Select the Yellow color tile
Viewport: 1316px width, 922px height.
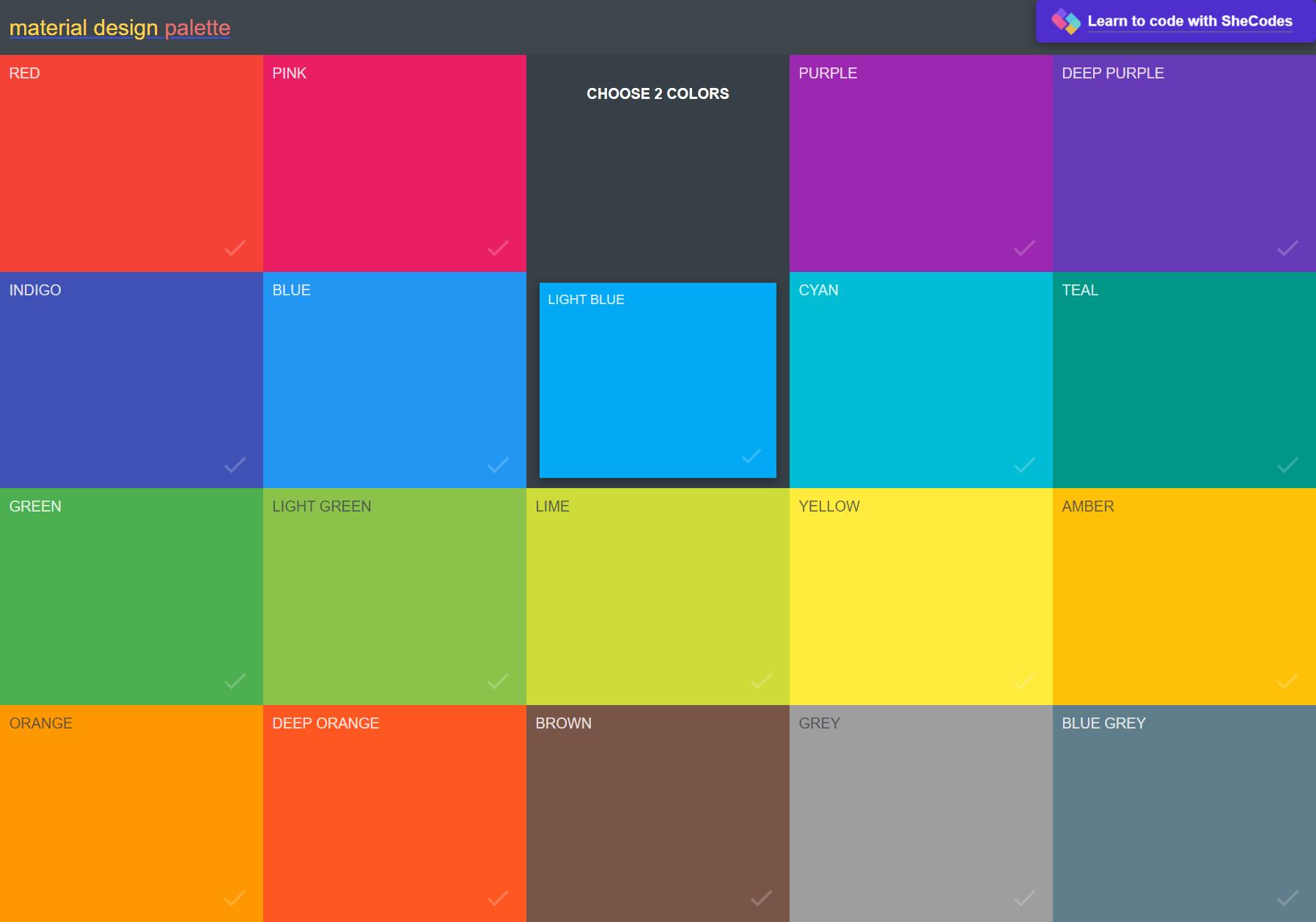pos(921,597)
